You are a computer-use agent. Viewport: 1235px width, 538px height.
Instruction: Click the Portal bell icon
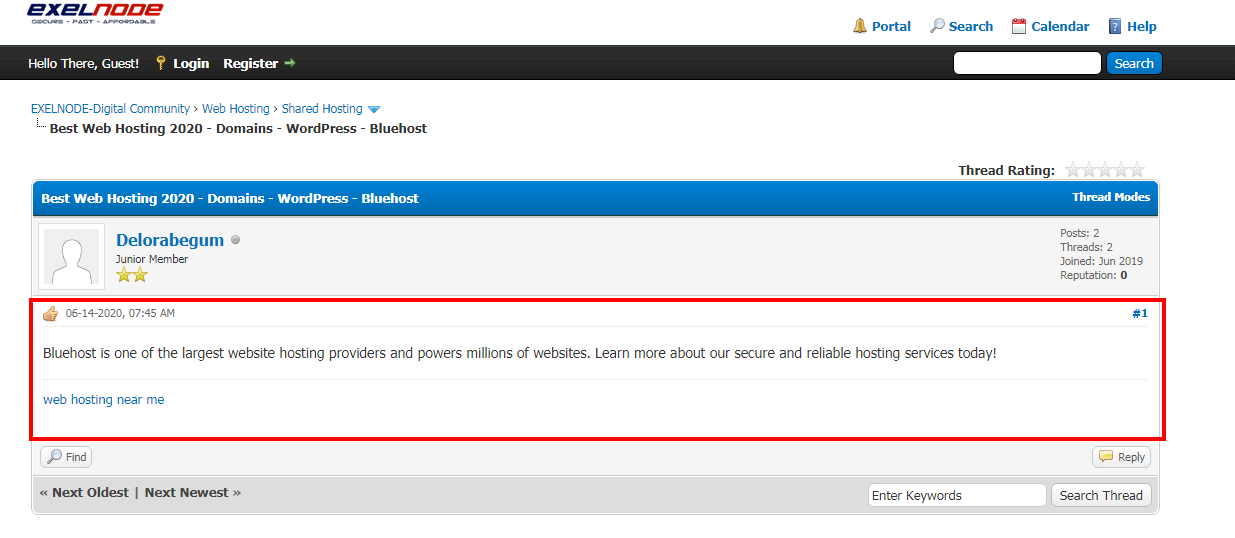(x=860, y=26)
